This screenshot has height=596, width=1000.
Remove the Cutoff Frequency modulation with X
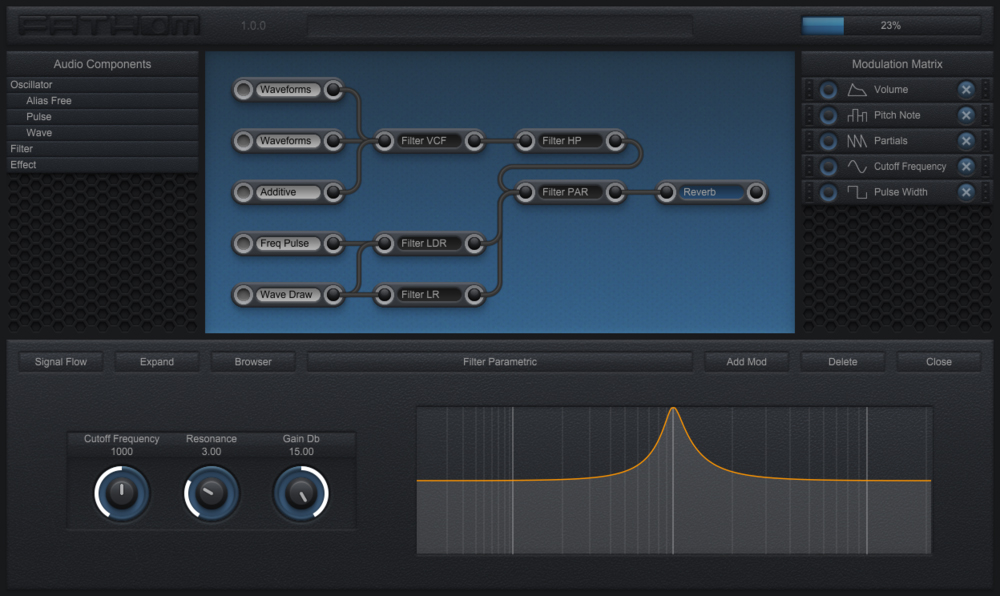click(x=966, y=166)
